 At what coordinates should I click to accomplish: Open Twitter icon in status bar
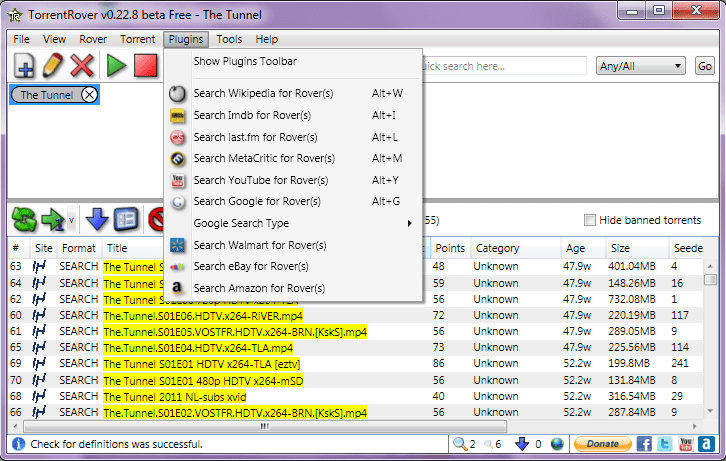[x=665, y=444]
